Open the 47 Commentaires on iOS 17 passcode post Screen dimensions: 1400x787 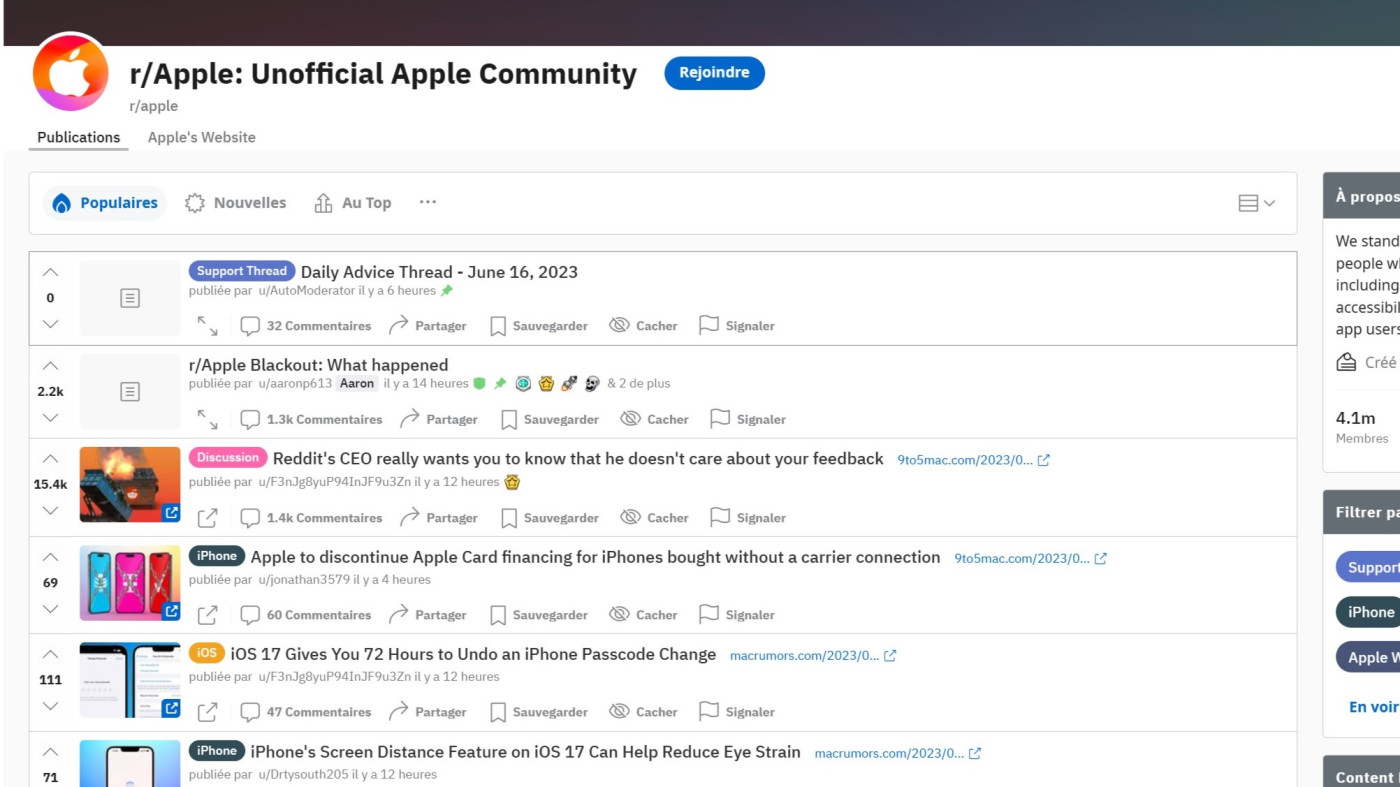[306, 712]
